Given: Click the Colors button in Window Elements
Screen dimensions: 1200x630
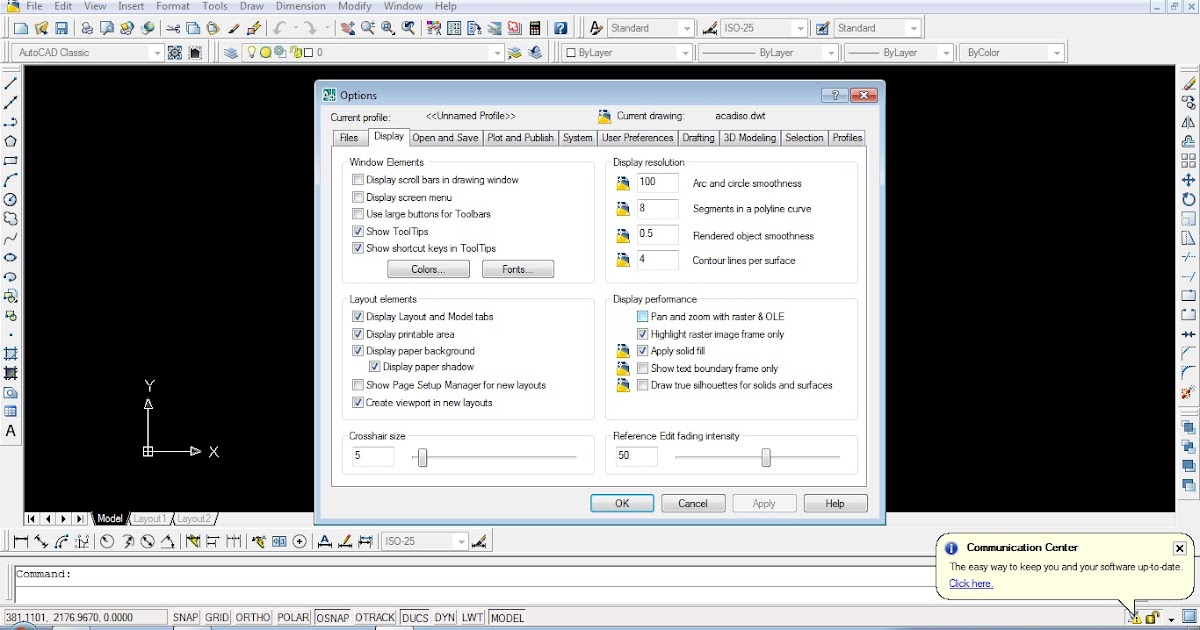Looking at the screenshot, I should pos(428,268).
